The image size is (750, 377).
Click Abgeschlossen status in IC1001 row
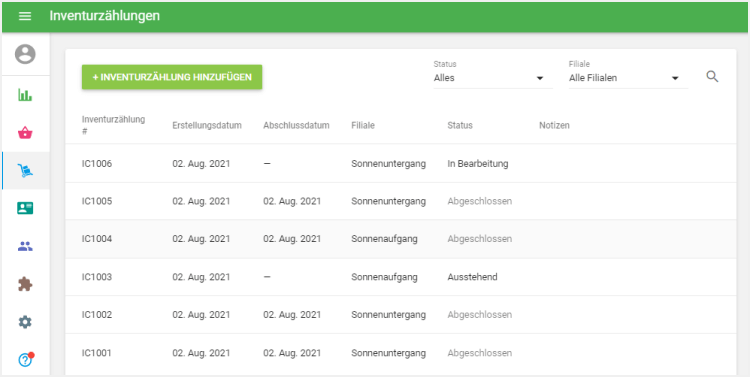click(x=480, y=353)
